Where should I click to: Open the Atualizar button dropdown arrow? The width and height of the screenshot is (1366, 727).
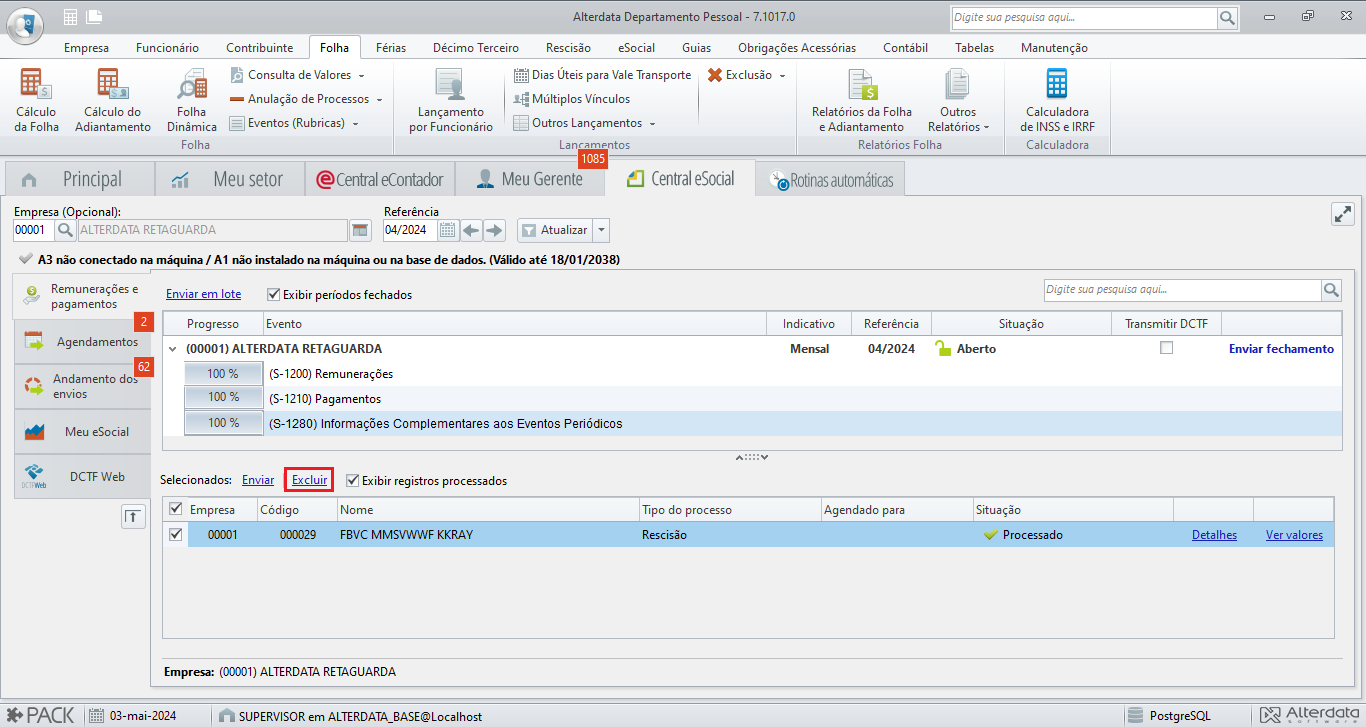click(601, 230)
